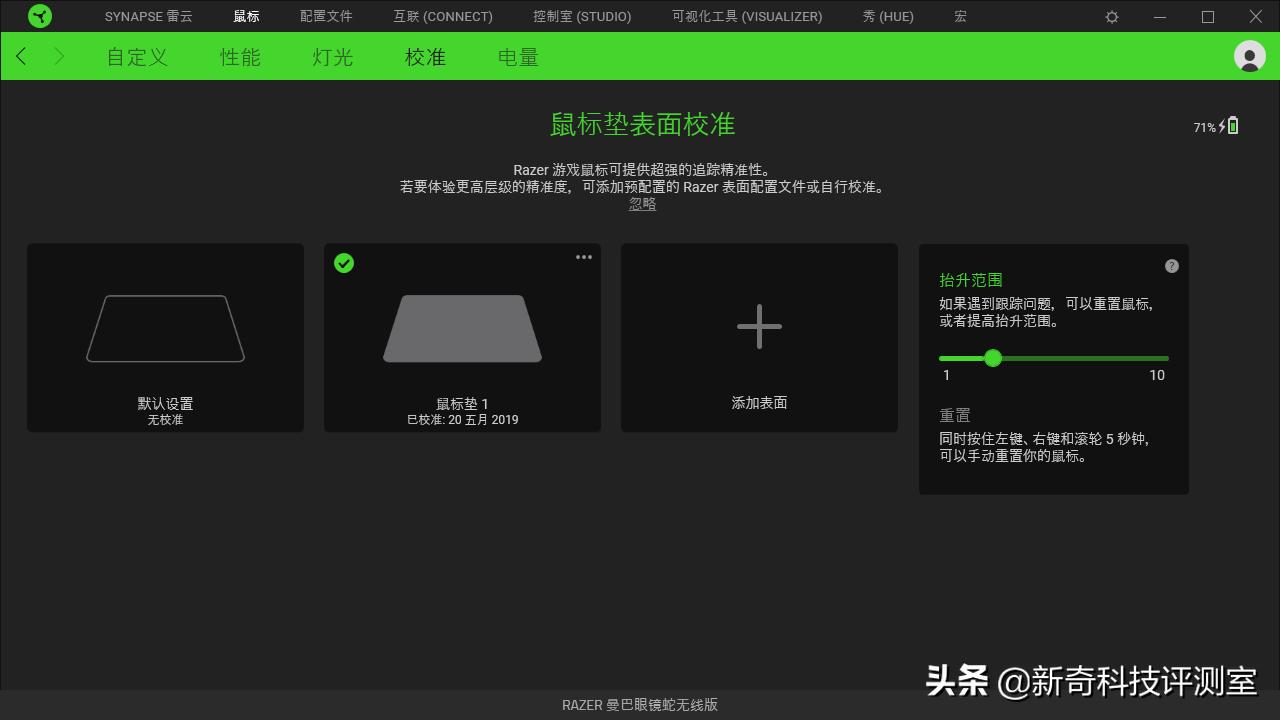Click the green checkmark on 鼠标垫 1

click(344, 263)
